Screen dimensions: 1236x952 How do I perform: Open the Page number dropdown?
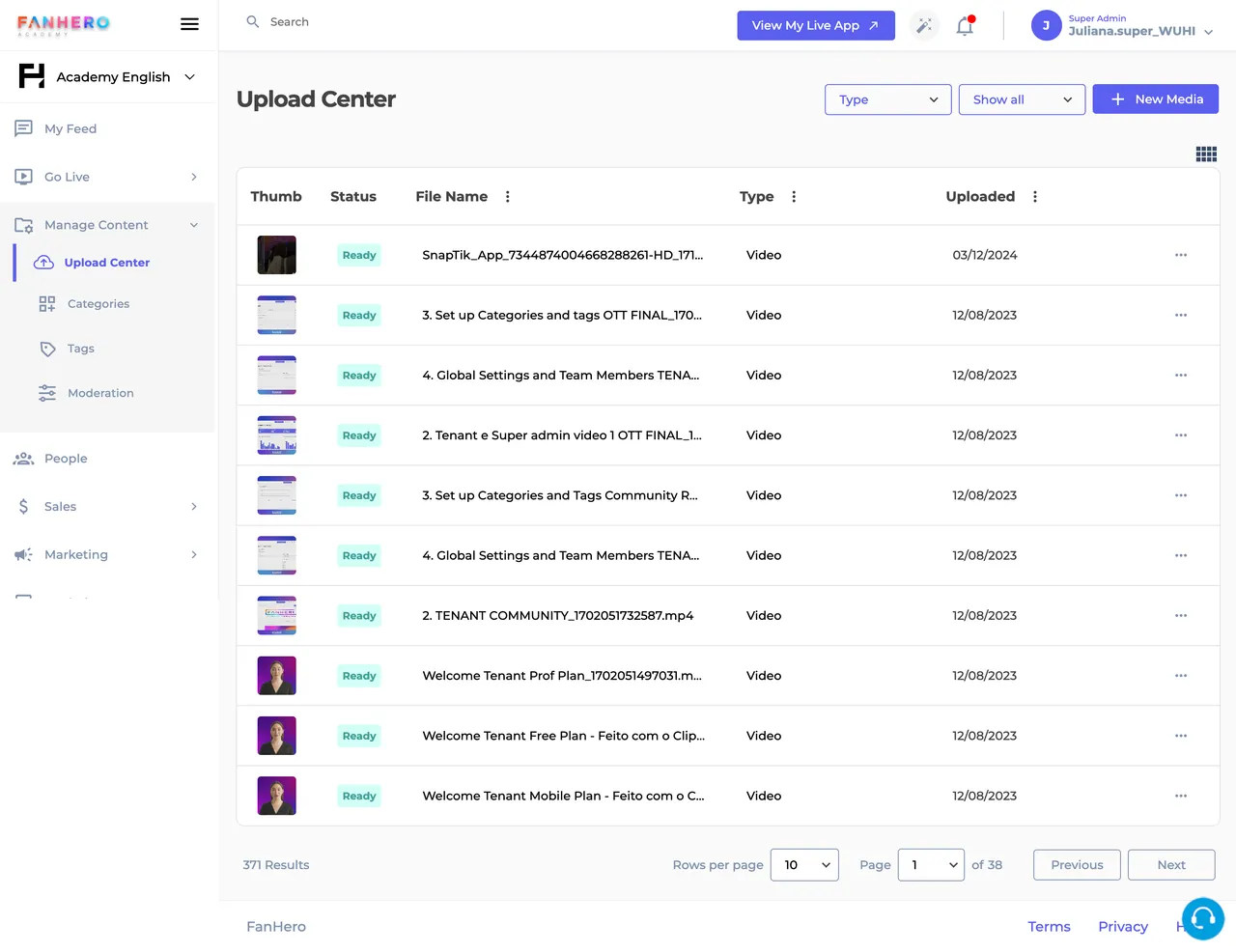click(x=931, y=865)
